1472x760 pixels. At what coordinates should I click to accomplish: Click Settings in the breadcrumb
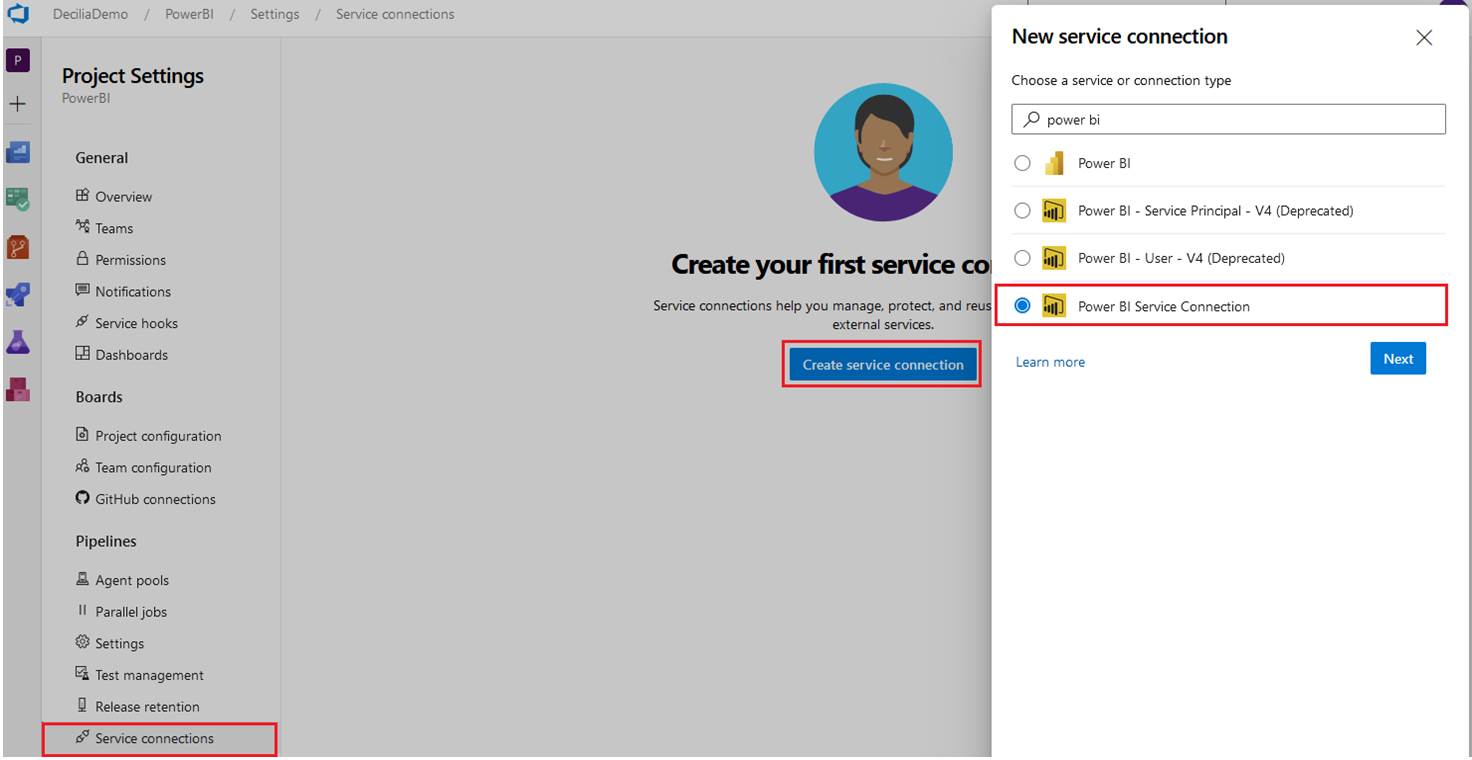coord(274,14)
